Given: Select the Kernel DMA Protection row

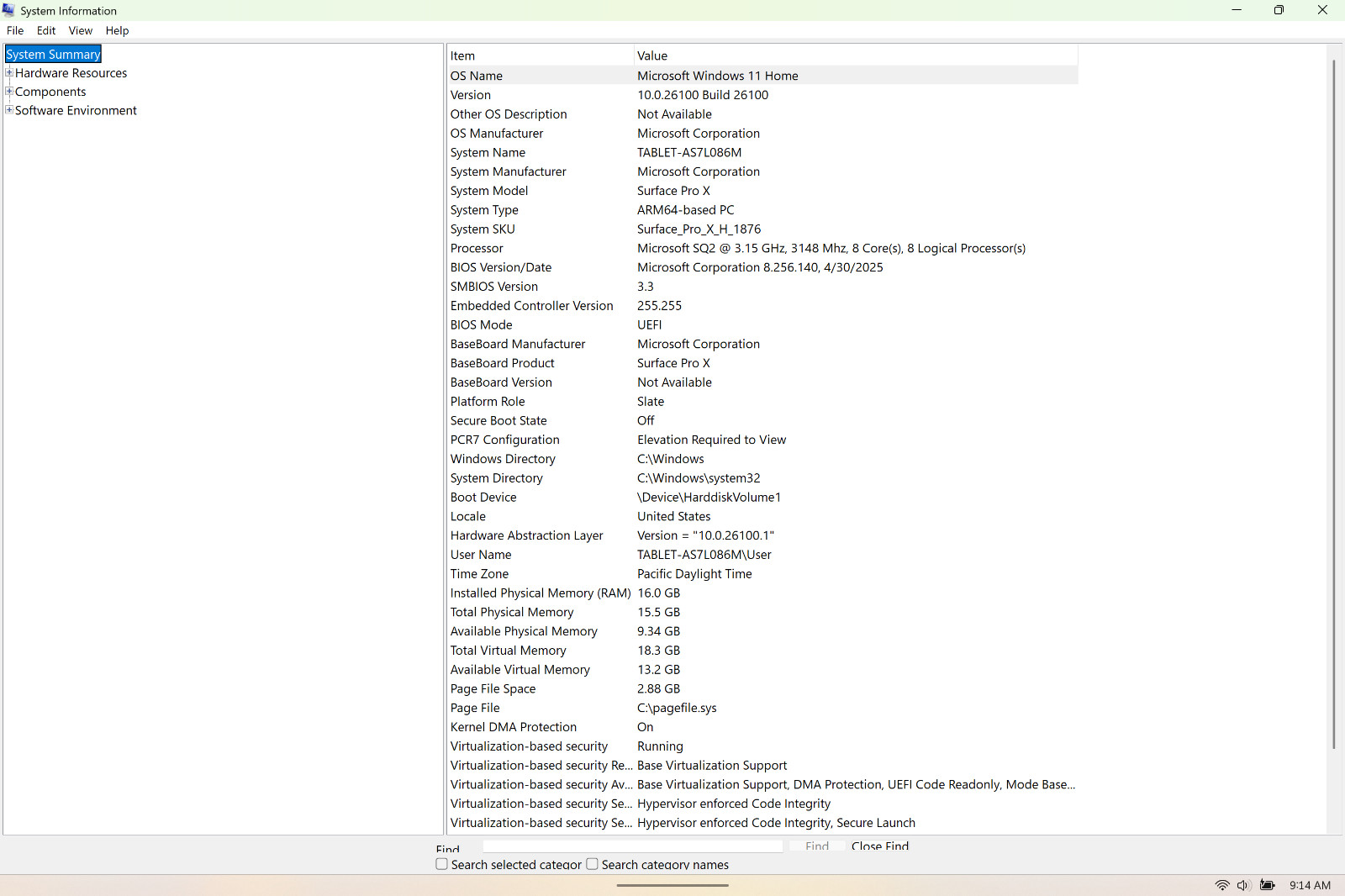Looking at the screenshot, I should (x=762, y=727).
